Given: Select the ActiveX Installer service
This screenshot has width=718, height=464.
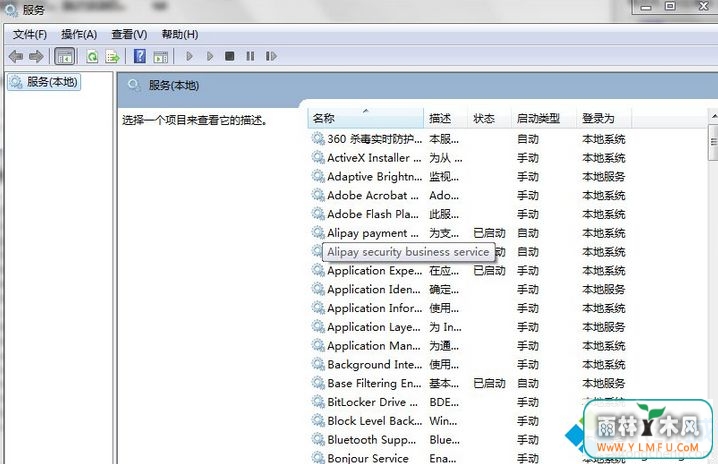Looking at the screenshot, I should (x=469, y=158).
